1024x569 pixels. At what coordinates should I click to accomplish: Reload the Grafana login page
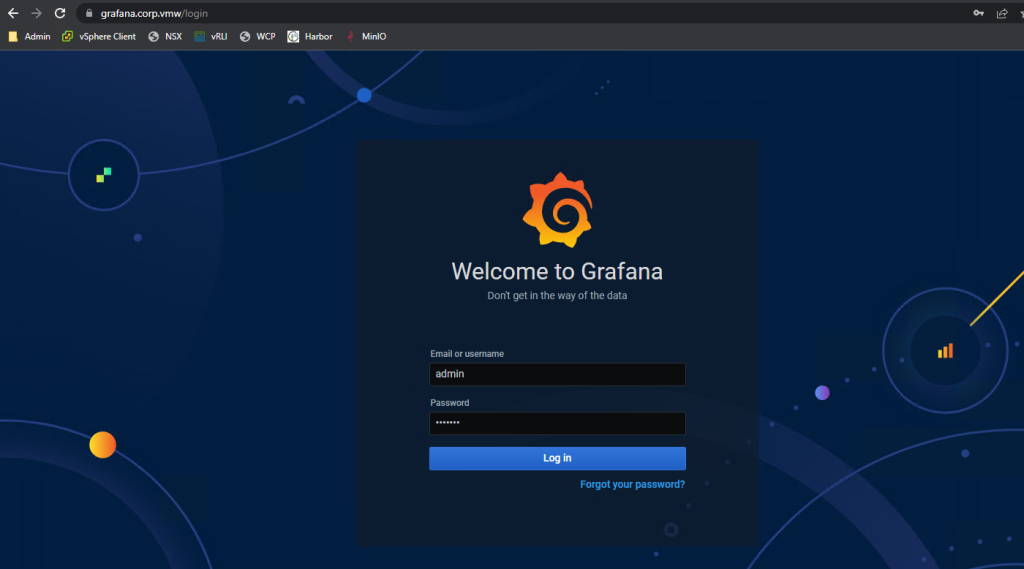click(60, 13)
